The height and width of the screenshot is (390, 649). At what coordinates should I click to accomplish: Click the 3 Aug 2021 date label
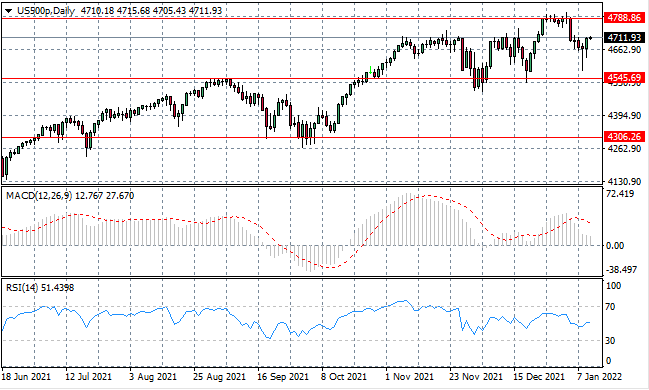pyautogui.click(x=153, y=377)
